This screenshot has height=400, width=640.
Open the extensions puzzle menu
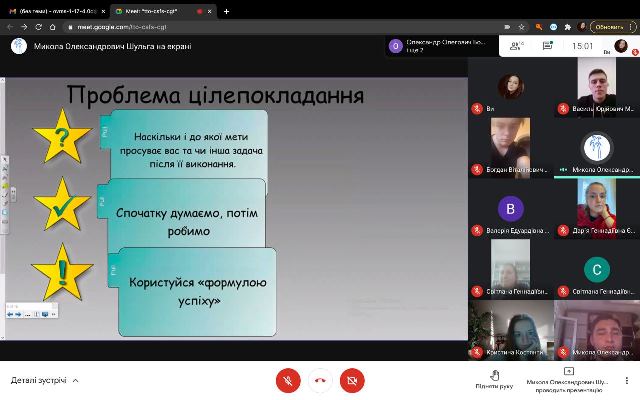coord(567,27)
